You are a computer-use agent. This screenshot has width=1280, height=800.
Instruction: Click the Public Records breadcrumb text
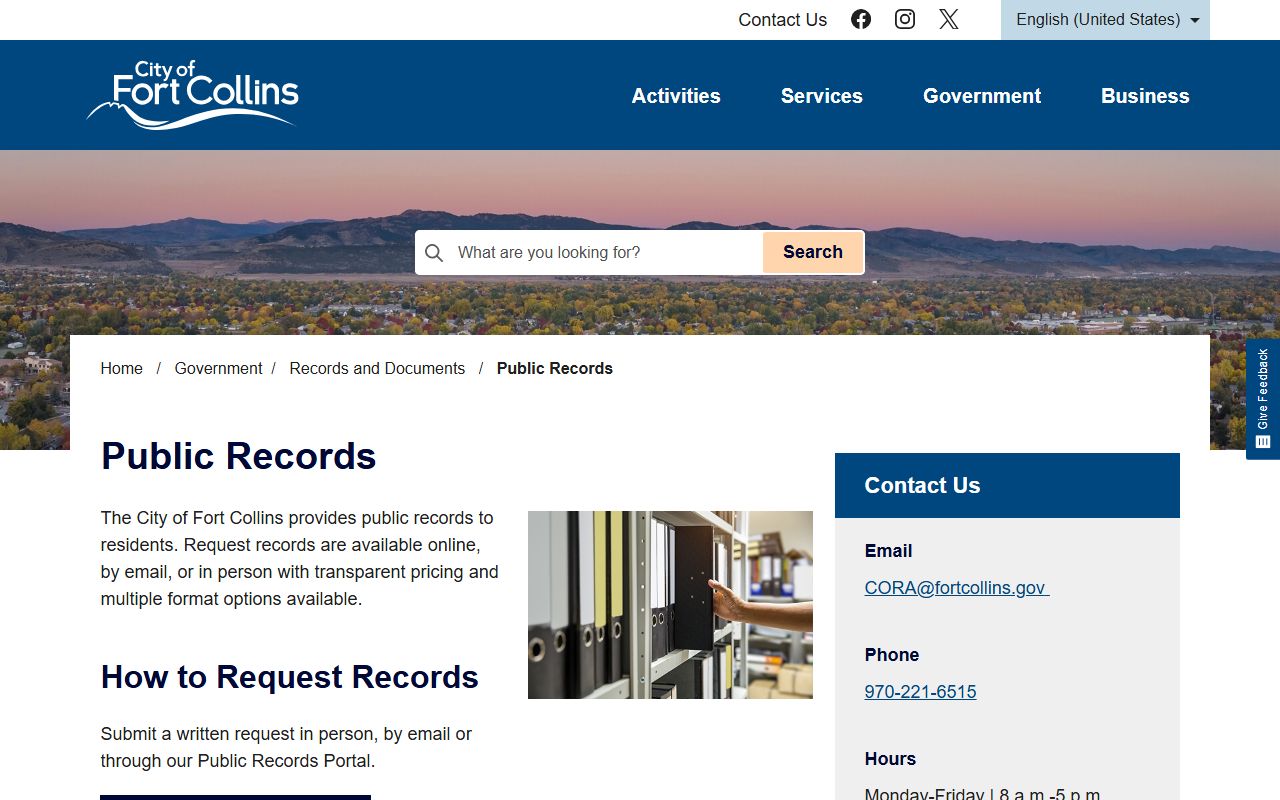[x=555, y=368]
